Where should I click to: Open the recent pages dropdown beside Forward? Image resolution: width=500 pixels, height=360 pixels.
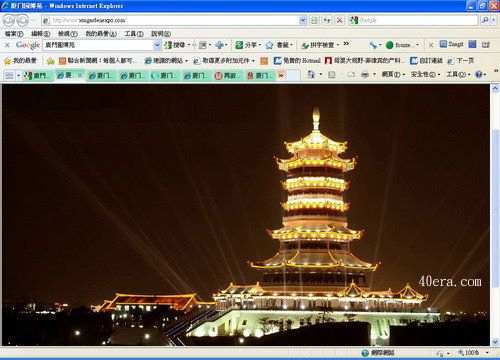(33, 21)
